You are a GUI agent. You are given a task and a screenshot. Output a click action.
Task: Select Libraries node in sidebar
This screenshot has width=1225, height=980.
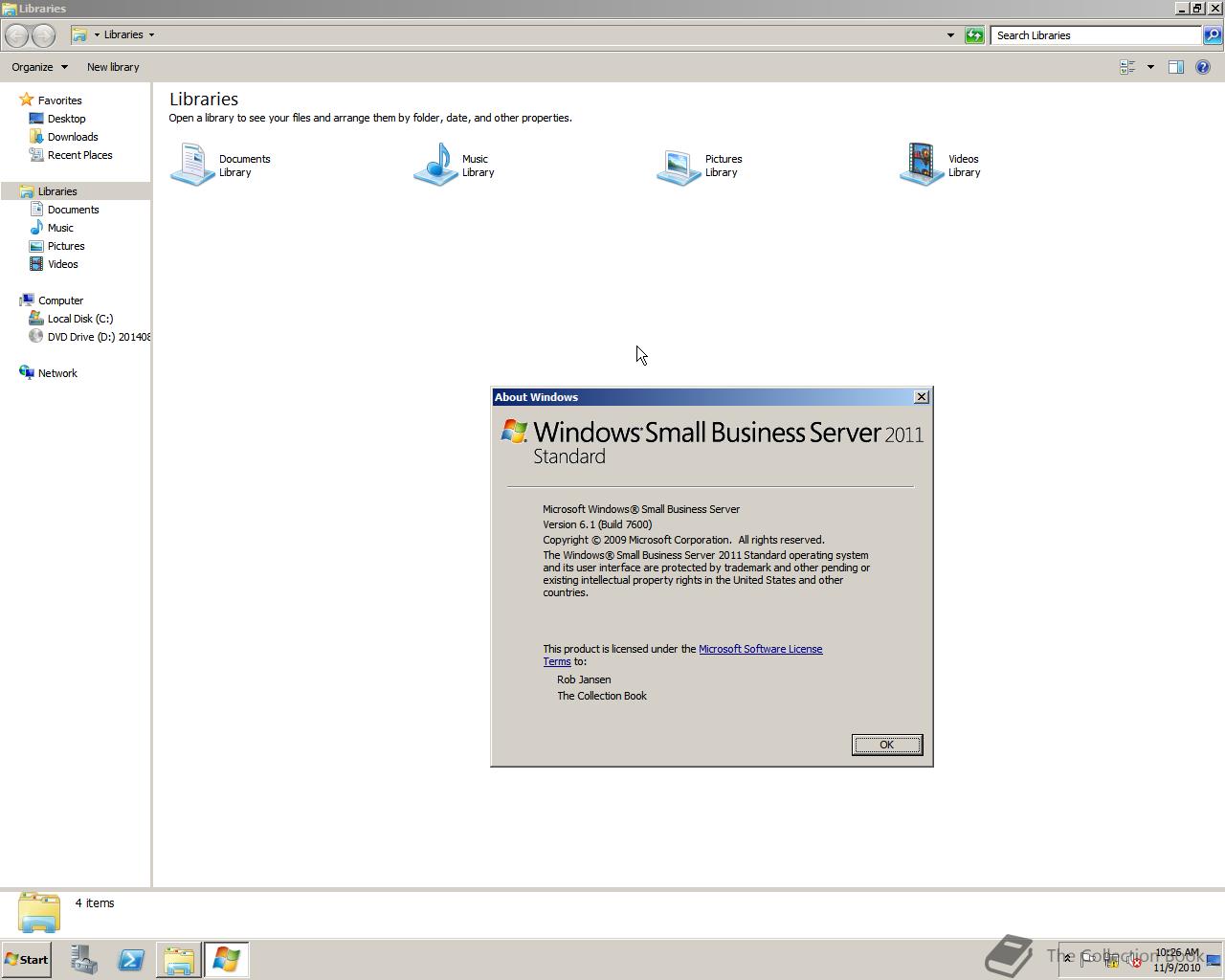[57, 191]
